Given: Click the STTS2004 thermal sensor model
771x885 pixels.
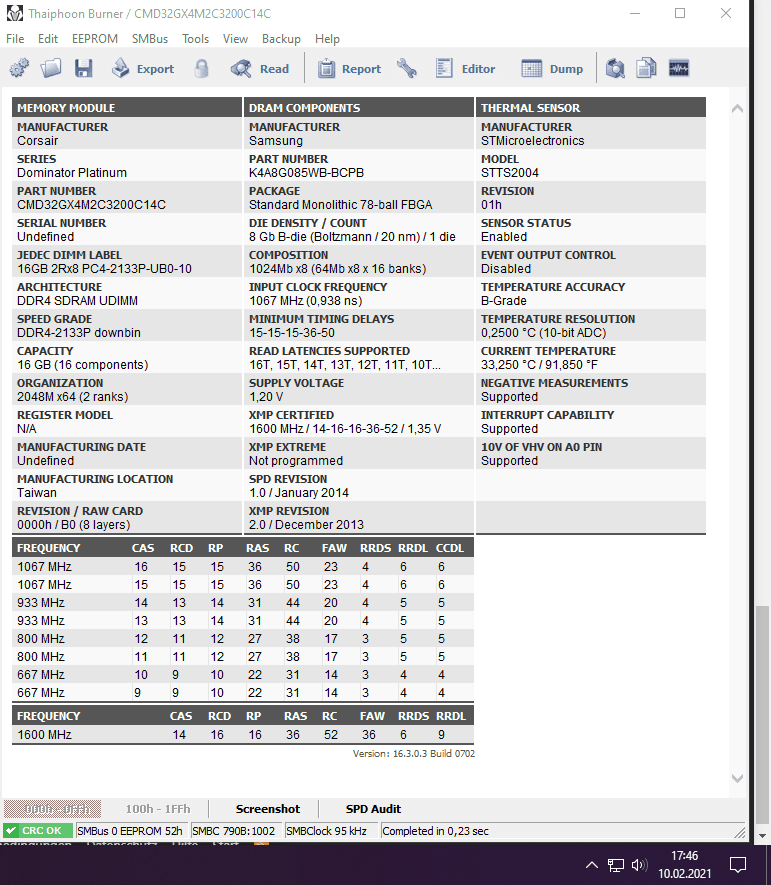Looking at the screenshot, I should pos(510,173).
